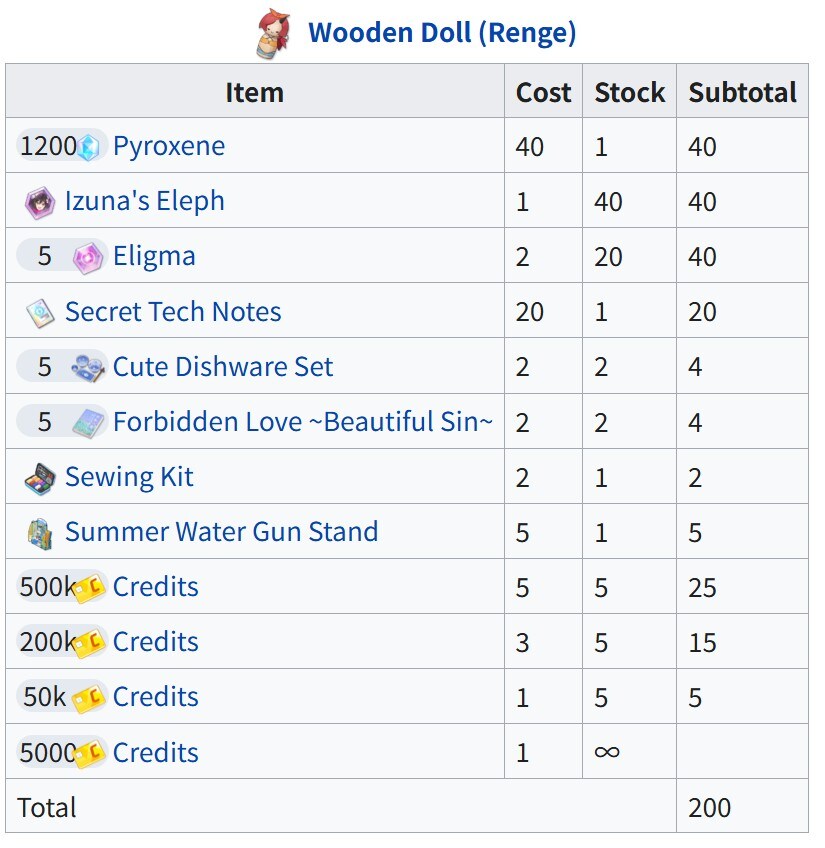Click the Wooden Doll (Renge) icon

(x=272, y=32)
